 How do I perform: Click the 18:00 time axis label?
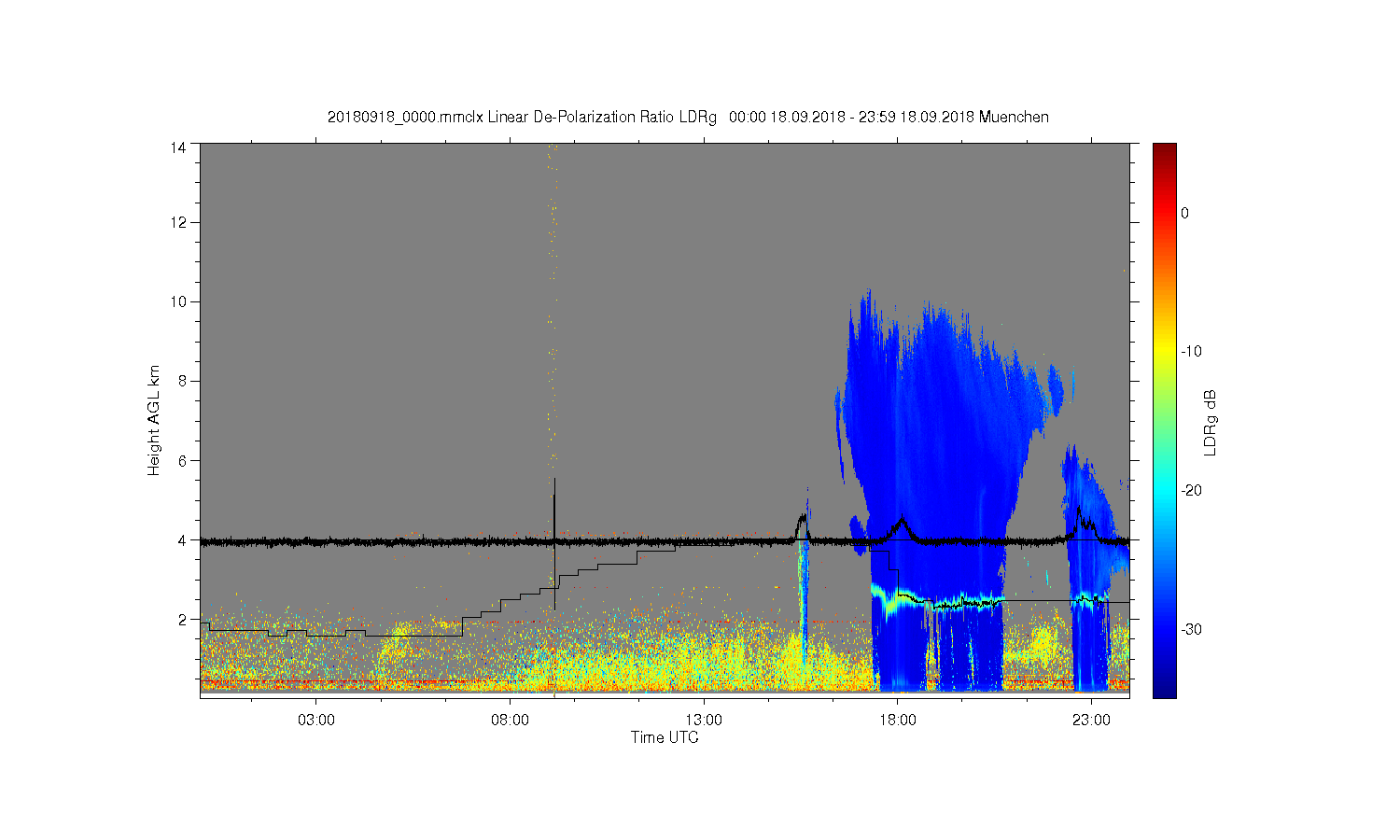(x=897, y=721)
